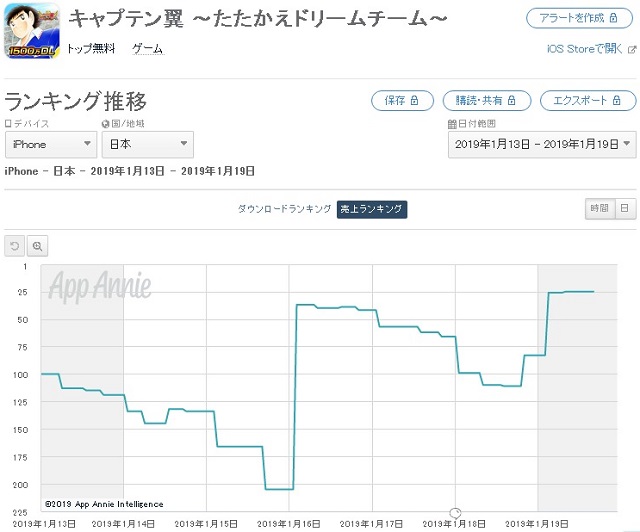
Task: Click the lock icon on 購読・共有 button
Action: (x=511, y=100)
